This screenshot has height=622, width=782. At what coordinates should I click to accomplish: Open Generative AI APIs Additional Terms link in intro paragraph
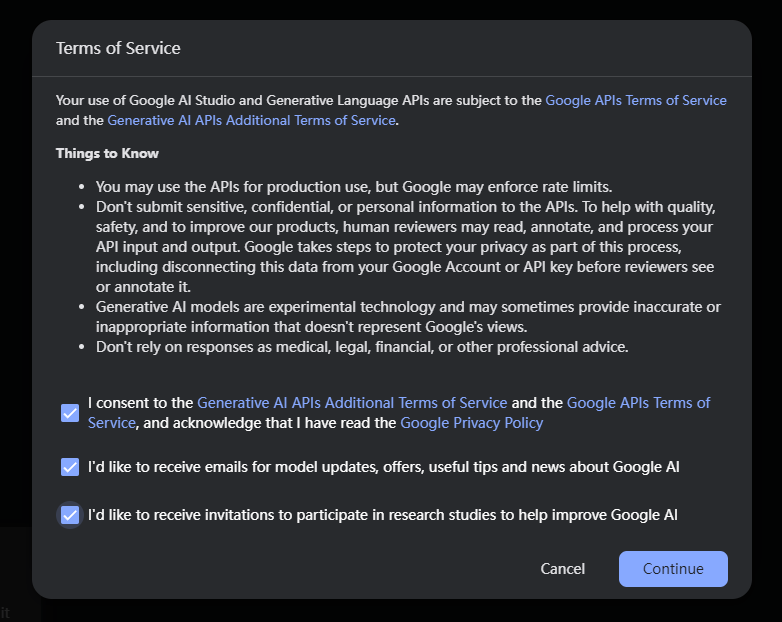(251, 120)
